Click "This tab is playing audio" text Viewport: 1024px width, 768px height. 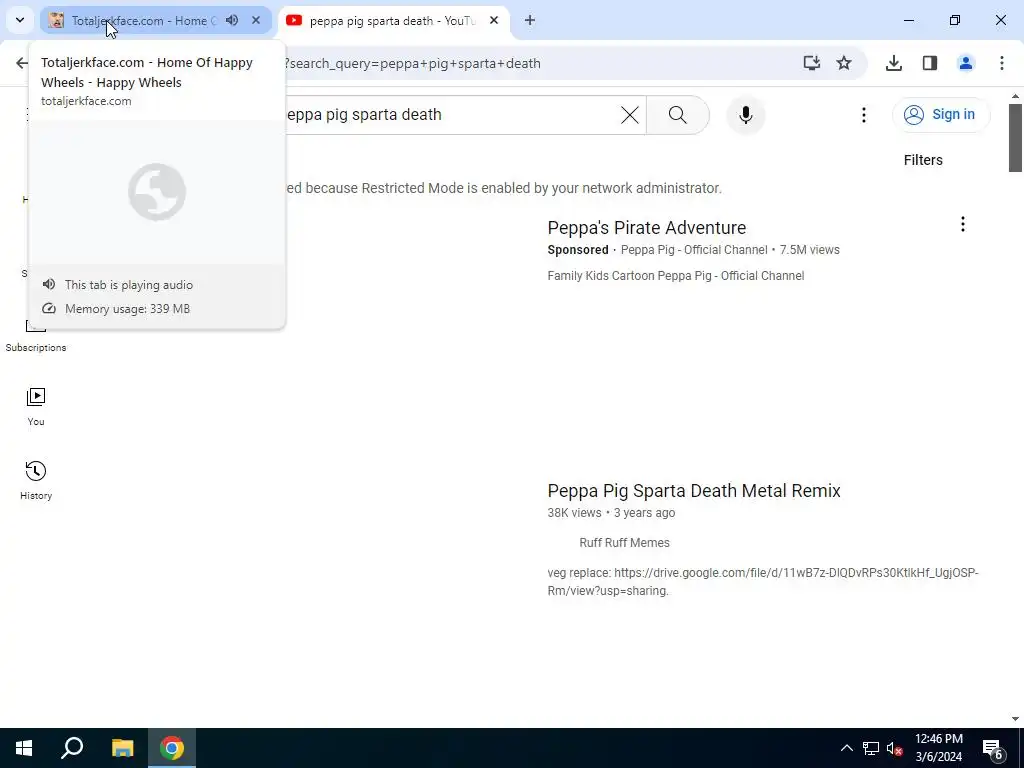click(x=129, y=285)
